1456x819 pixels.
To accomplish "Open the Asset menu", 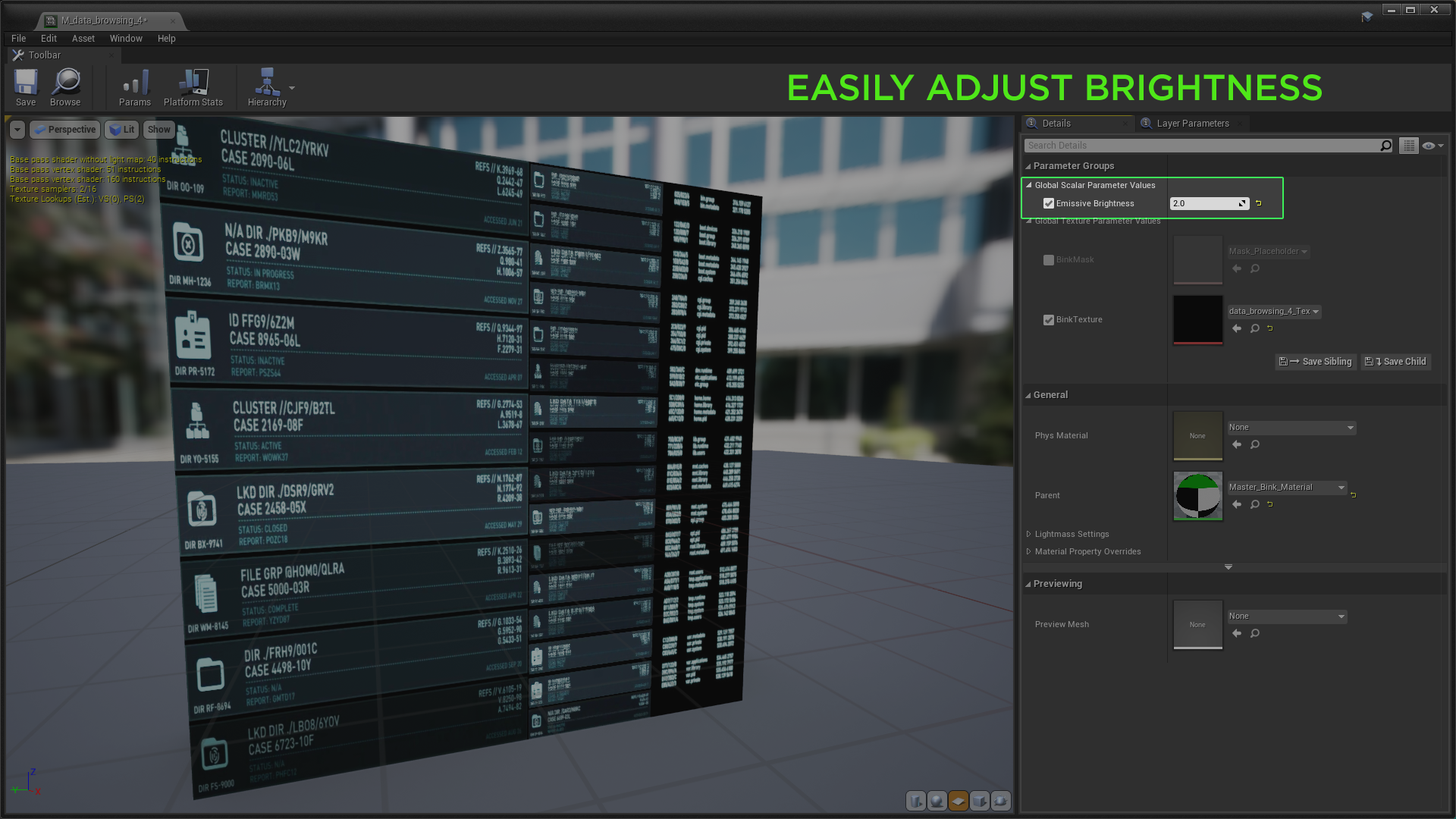I will click(83, 39).
